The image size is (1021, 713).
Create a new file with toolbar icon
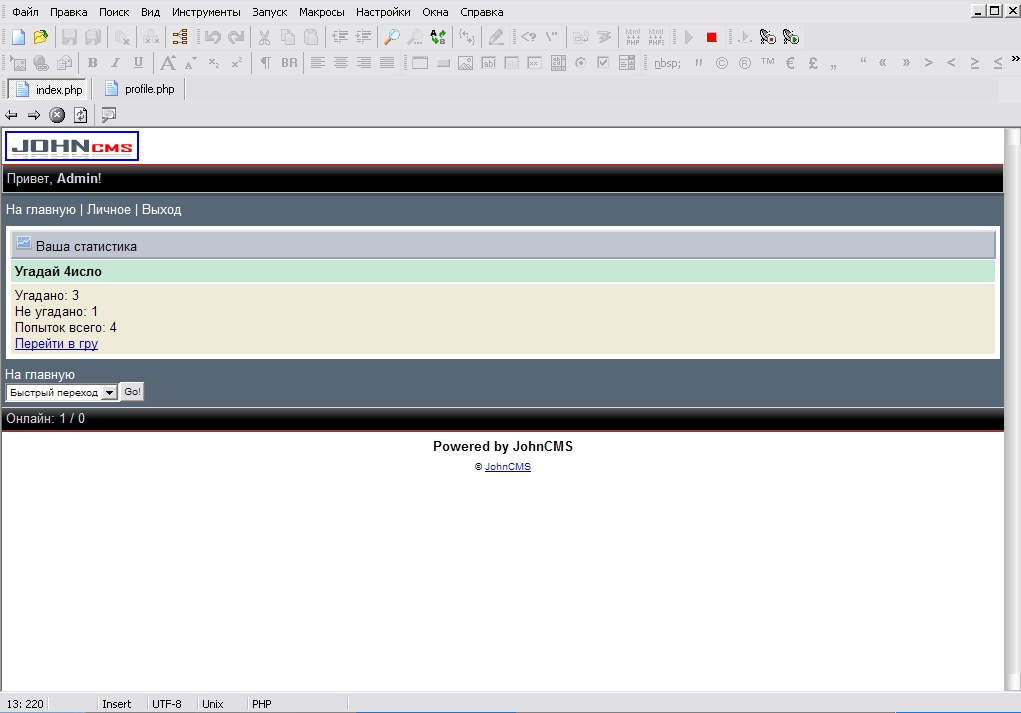18,37
